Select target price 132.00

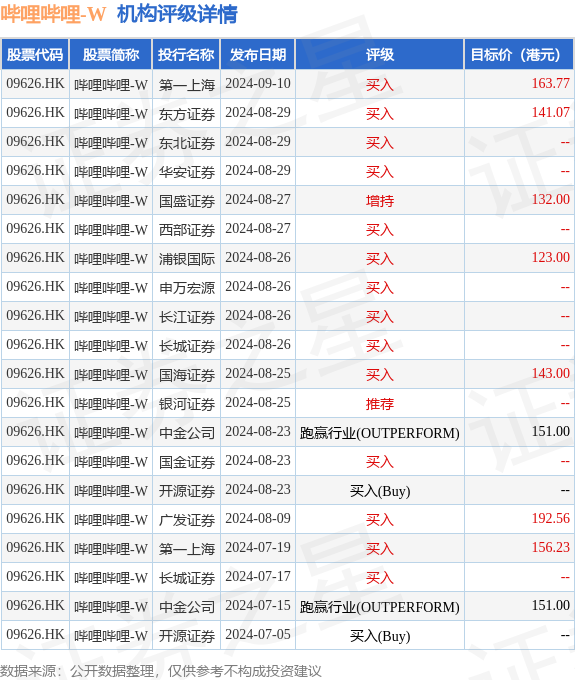click(550, 199)
